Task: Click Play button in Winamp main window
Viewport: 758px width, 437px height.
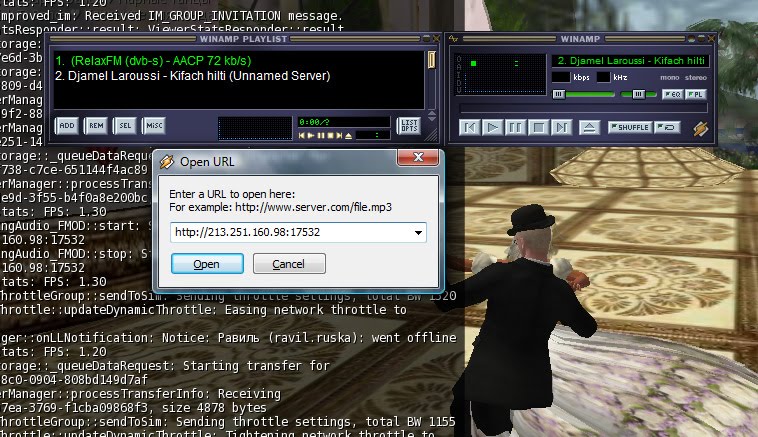Action: click(492, 128)
